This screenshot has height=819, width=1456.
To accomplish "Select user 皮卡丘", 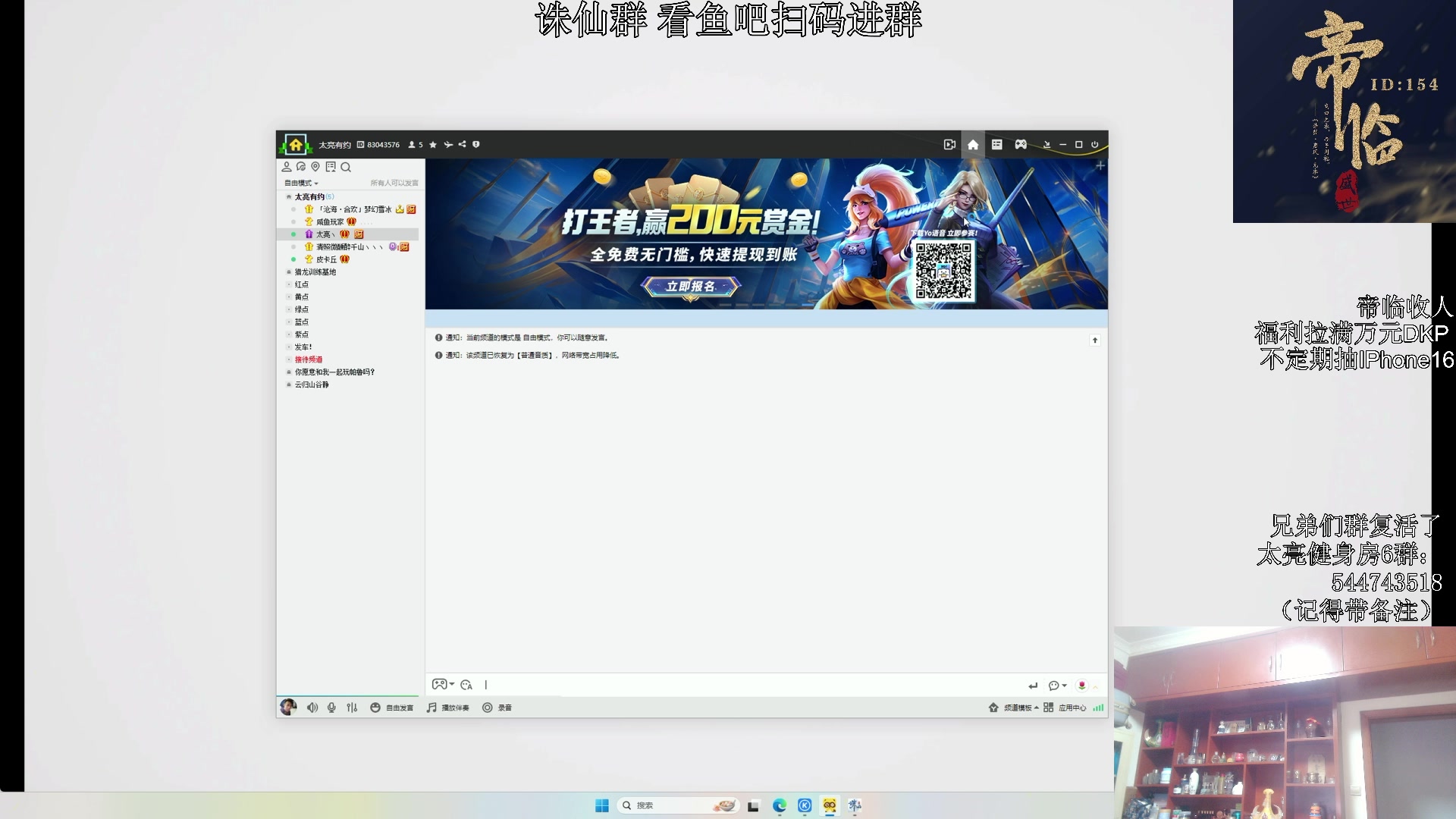I will pyautogui.click(x=327, y=259).
